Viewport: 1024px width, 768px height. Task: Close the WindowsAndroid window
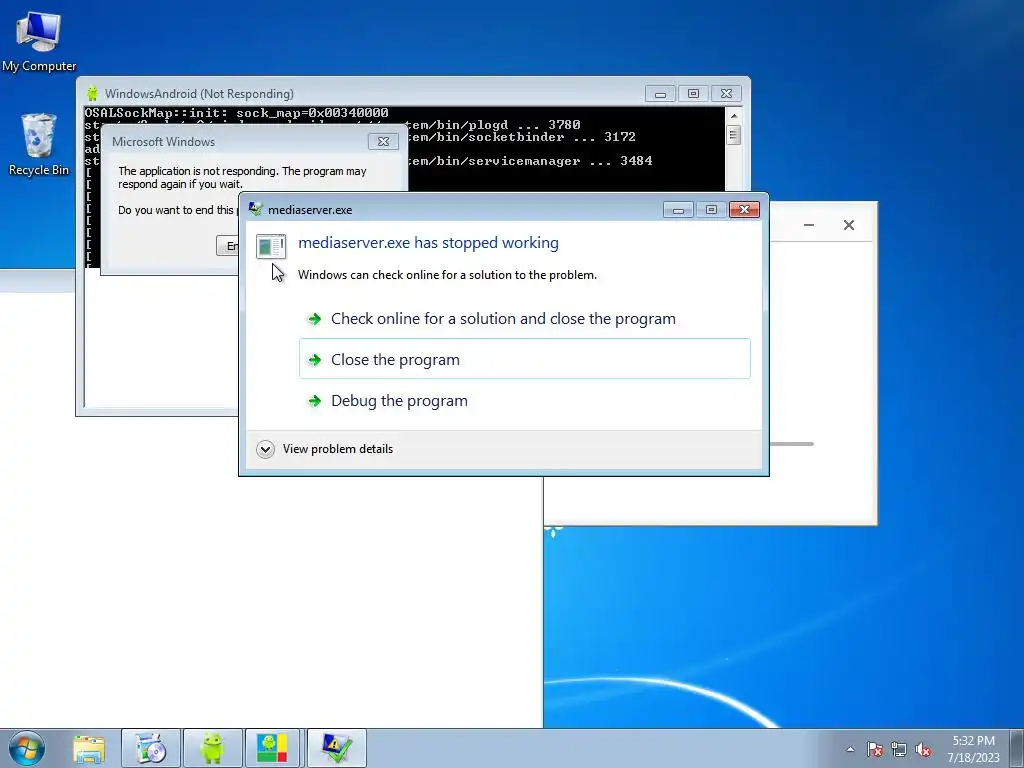point(726,94)
